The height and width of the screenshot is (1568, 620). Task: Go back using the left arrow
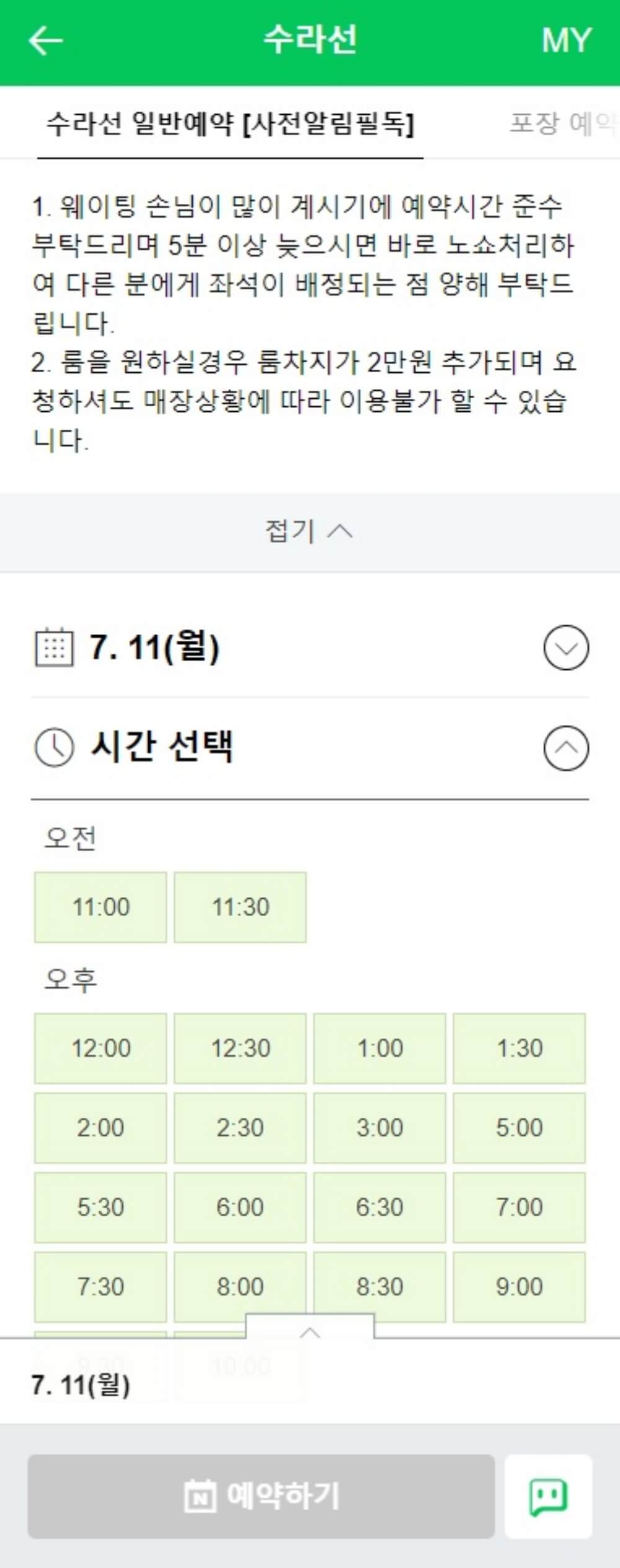[44, 40]
